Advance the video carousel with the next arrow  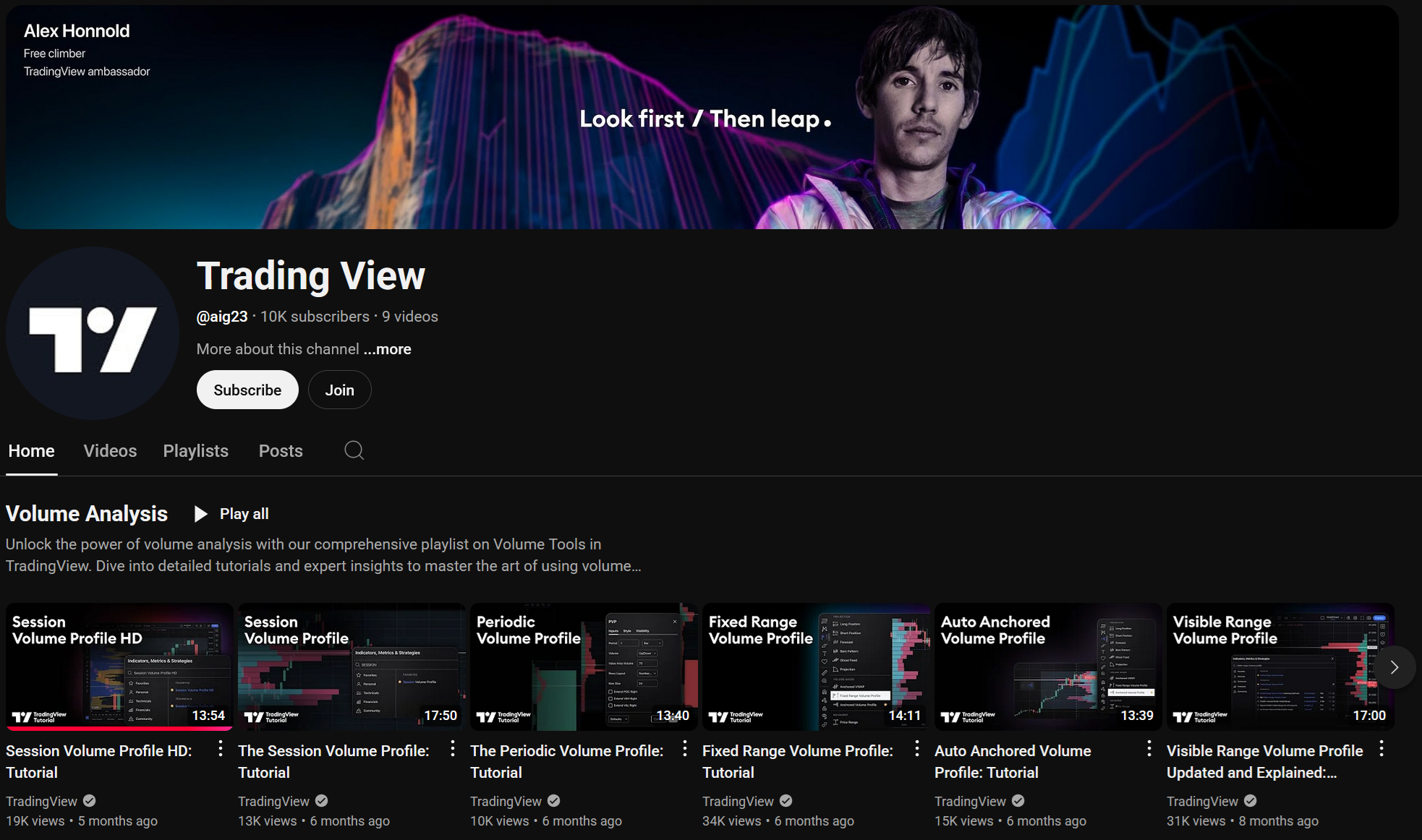pyautogui.click(x=1394, y=667)
